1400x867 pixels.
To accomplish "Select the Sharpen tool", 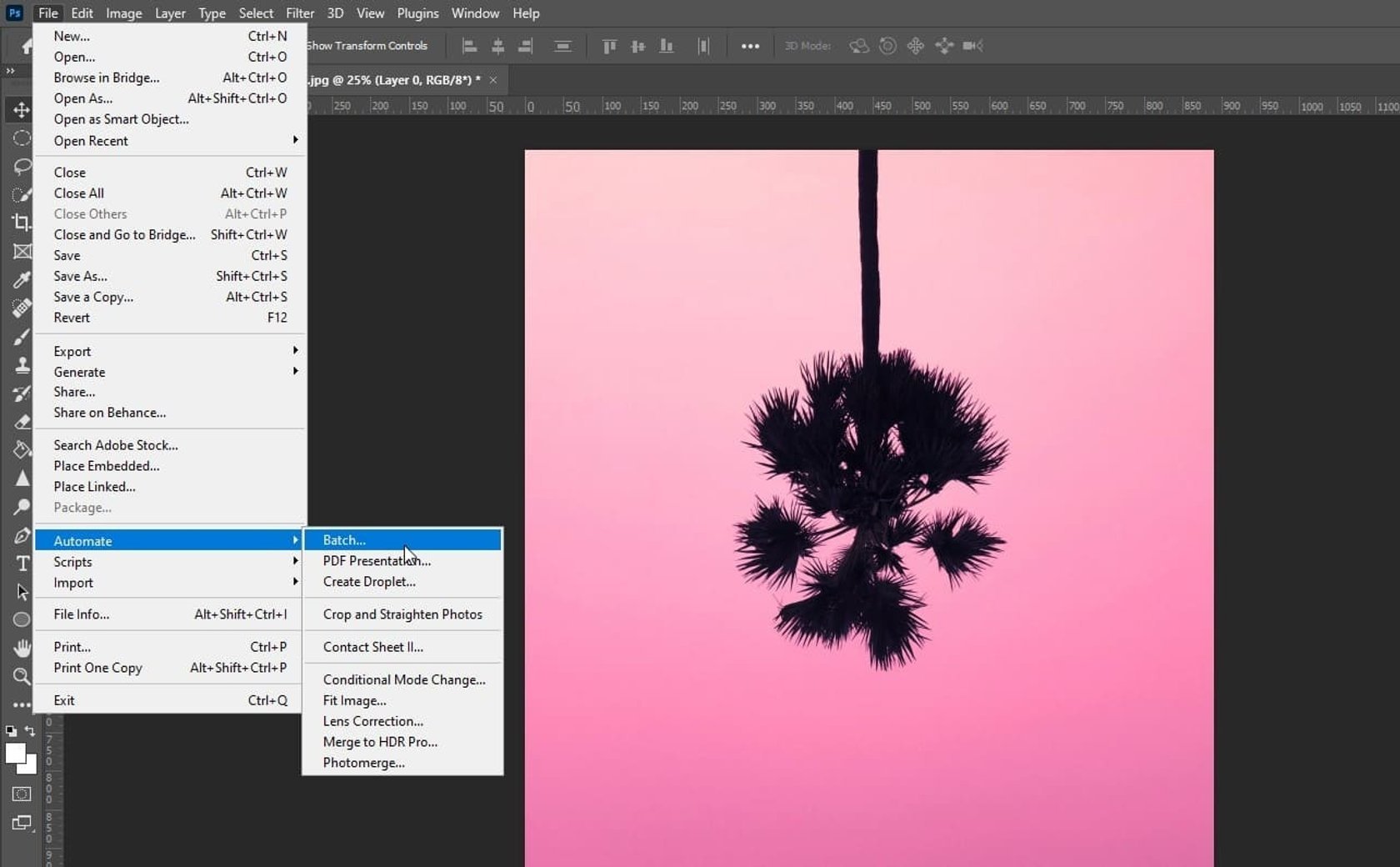I will point(21,478).
